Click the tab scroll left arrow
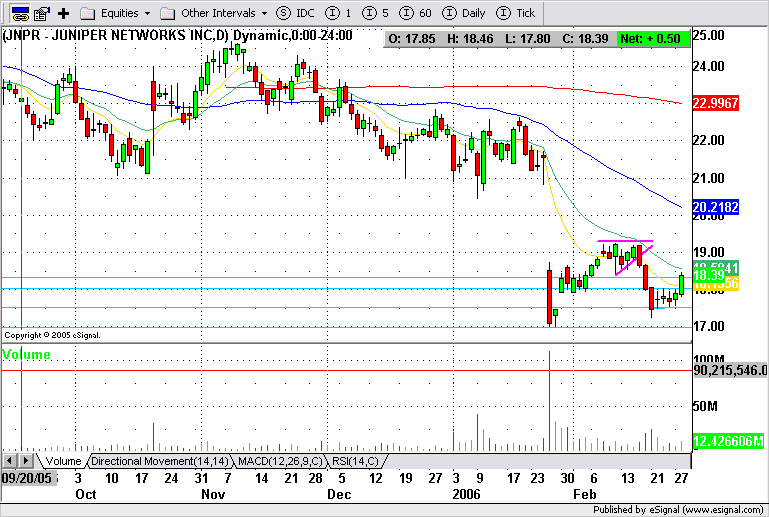 tap(9, 461)
